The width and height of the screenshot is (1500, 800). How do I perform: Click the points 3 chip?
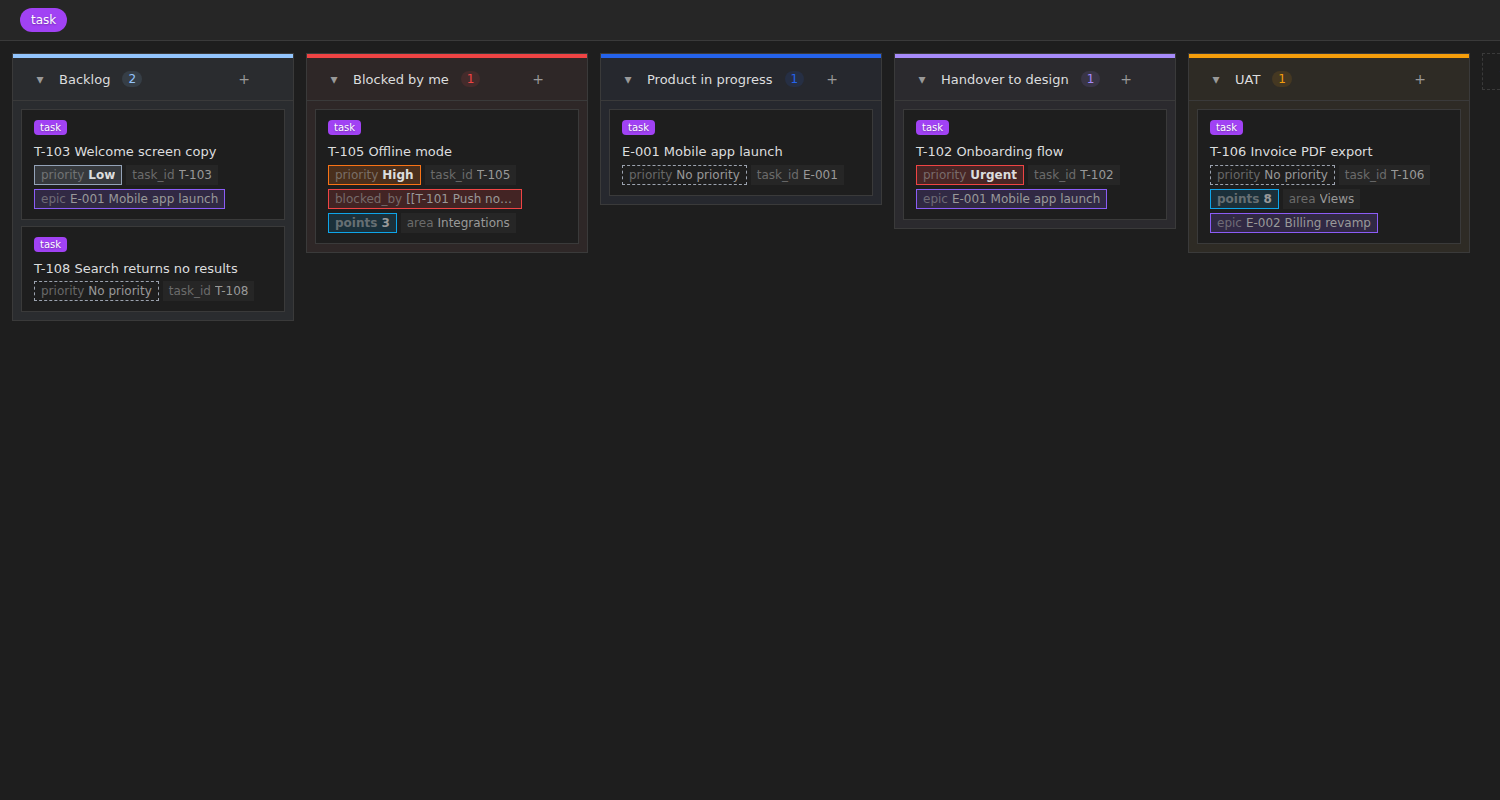[362, 223]
